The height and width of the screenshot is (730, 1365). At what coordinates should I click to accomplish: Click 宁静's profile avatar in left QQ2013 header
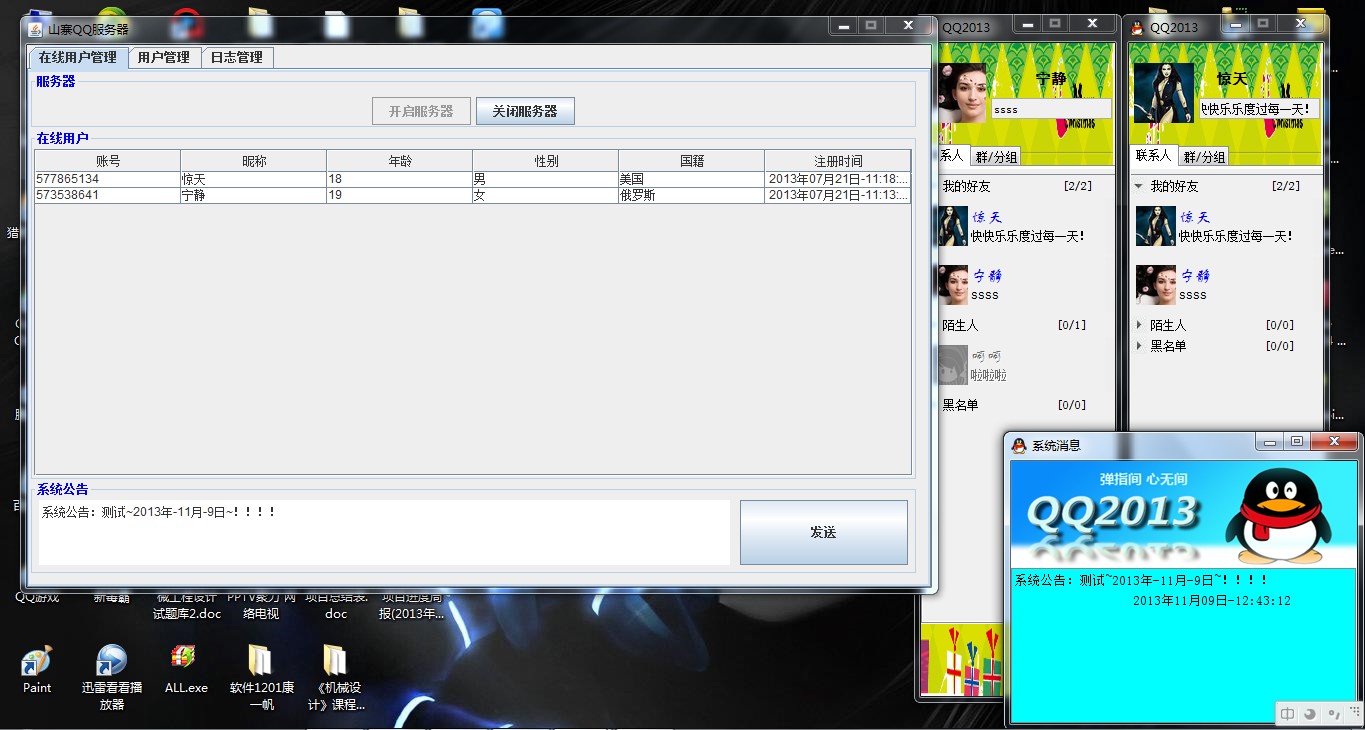coord(962,93)
